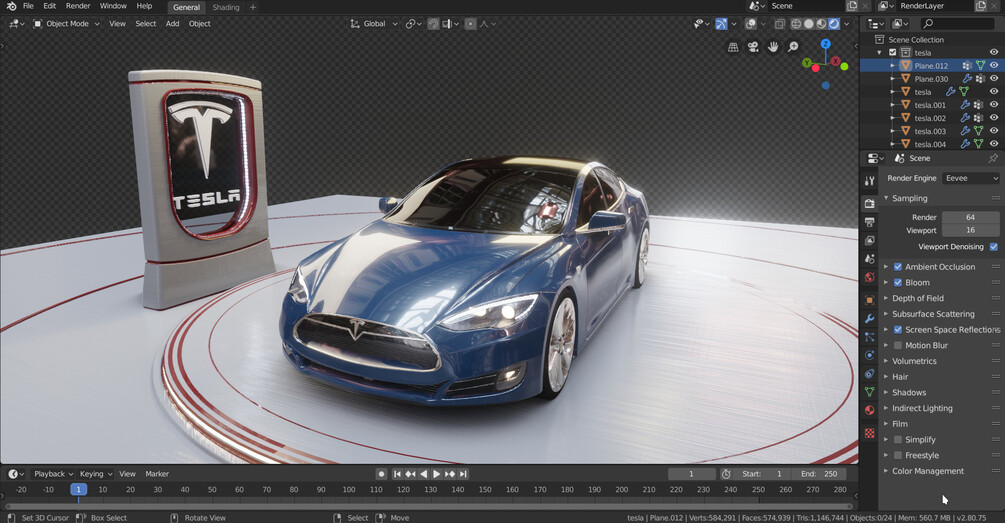The height and width of the screenshot is (523, 1005).
Task: Play the animation forward
Action: click(x=436, y=474)
